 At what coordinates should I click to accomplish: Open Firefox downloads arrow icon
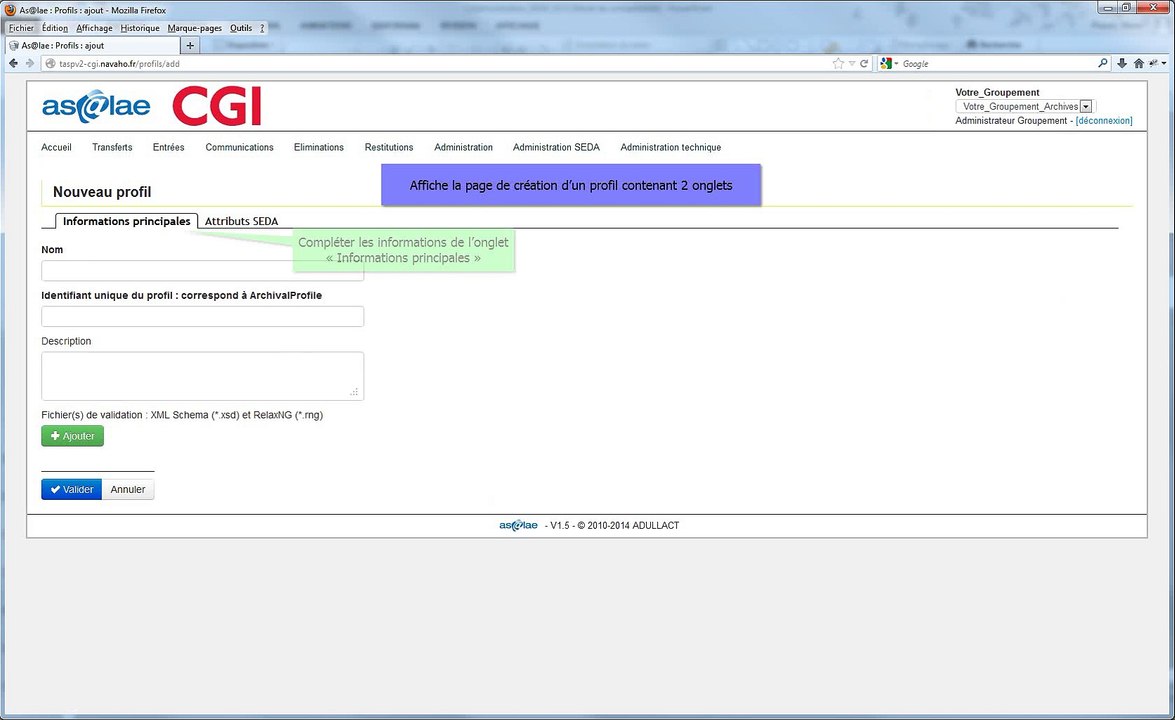tap(1122, 64)
